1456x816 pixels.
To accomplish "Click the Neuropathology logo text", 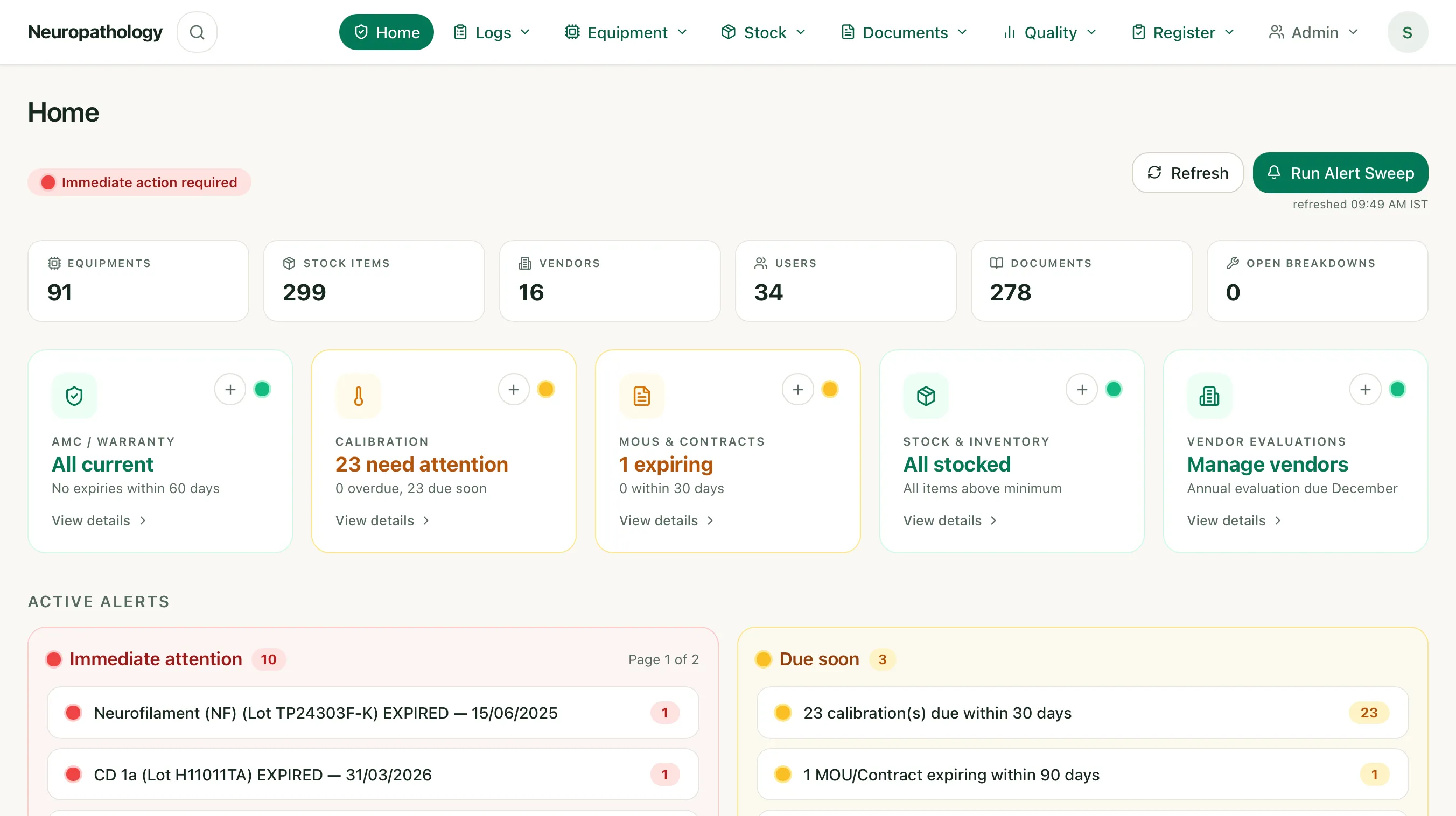I will coord(95,32).
